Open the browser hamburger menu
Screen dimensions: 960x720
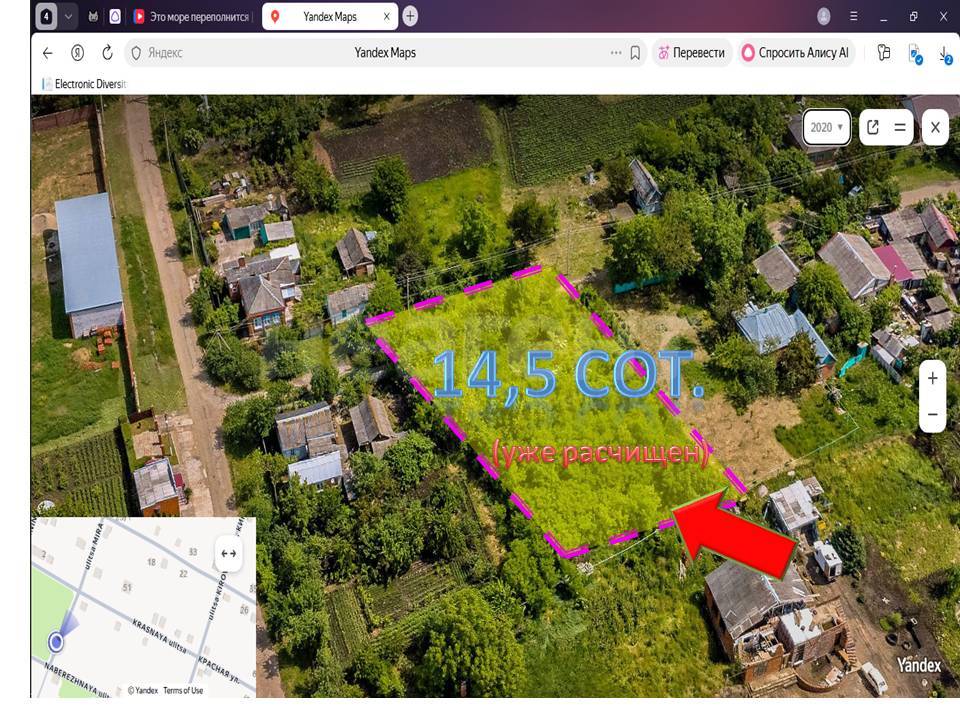853,17
